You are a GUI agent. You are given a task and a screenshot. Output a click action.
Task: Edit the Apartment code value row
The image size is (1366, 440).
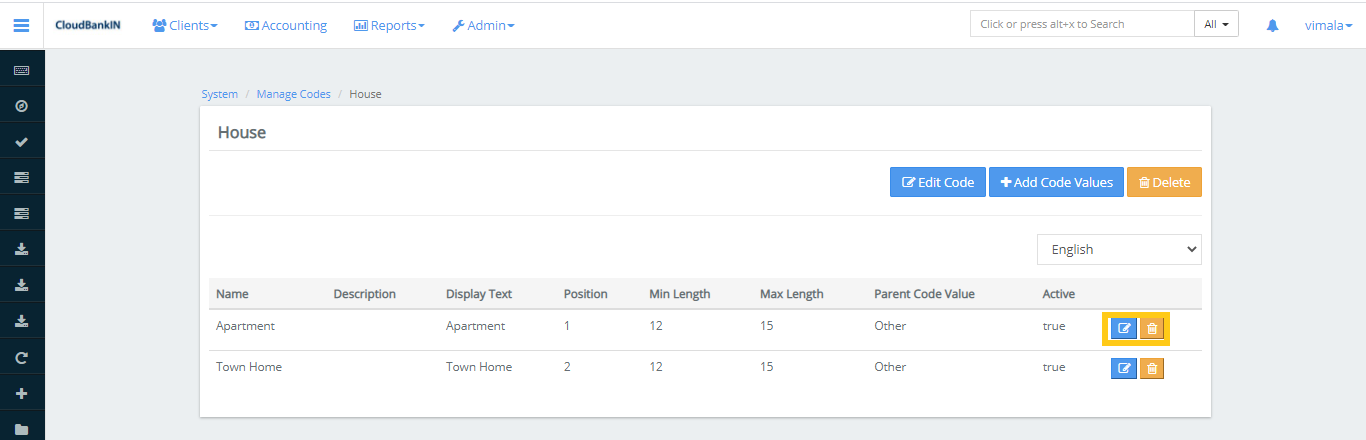[1124, 328]
